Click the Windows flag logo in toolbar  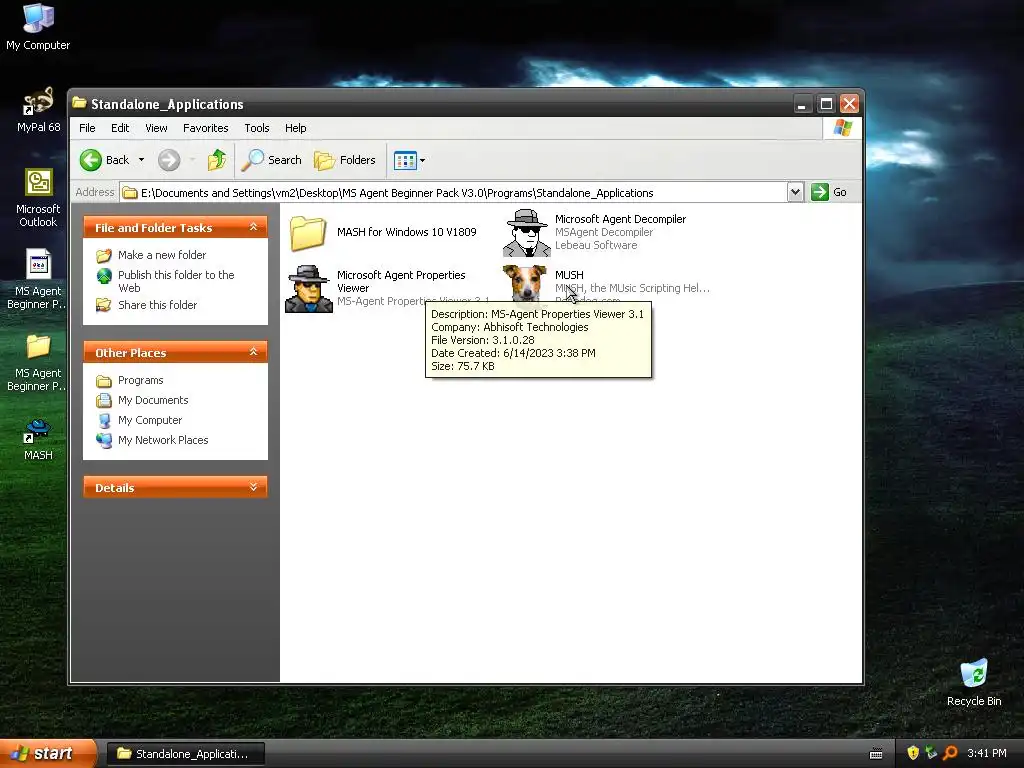point(842,127)
